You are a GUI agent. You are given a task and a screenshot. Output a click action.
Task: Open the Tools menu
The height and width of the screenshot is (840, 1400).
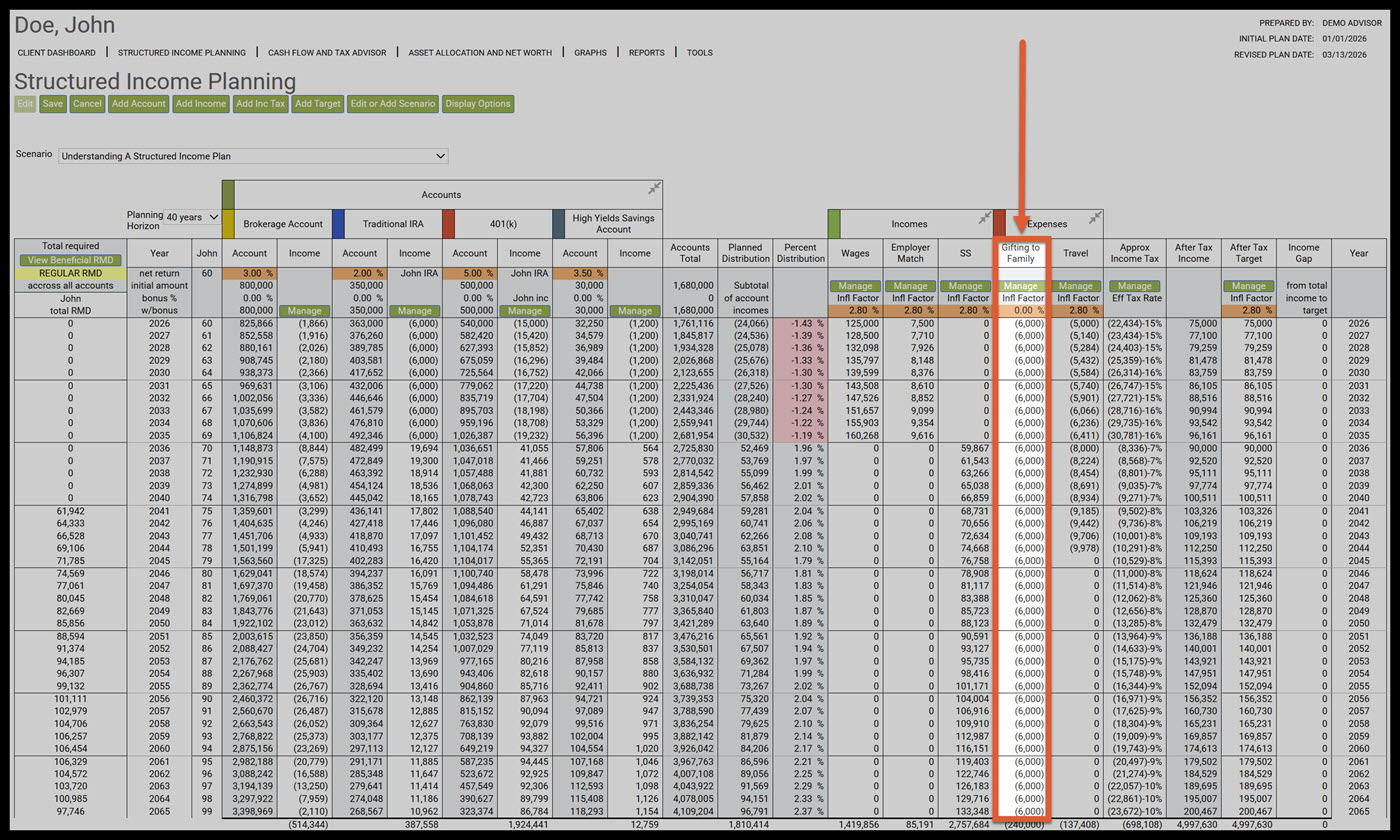[700, 52]
